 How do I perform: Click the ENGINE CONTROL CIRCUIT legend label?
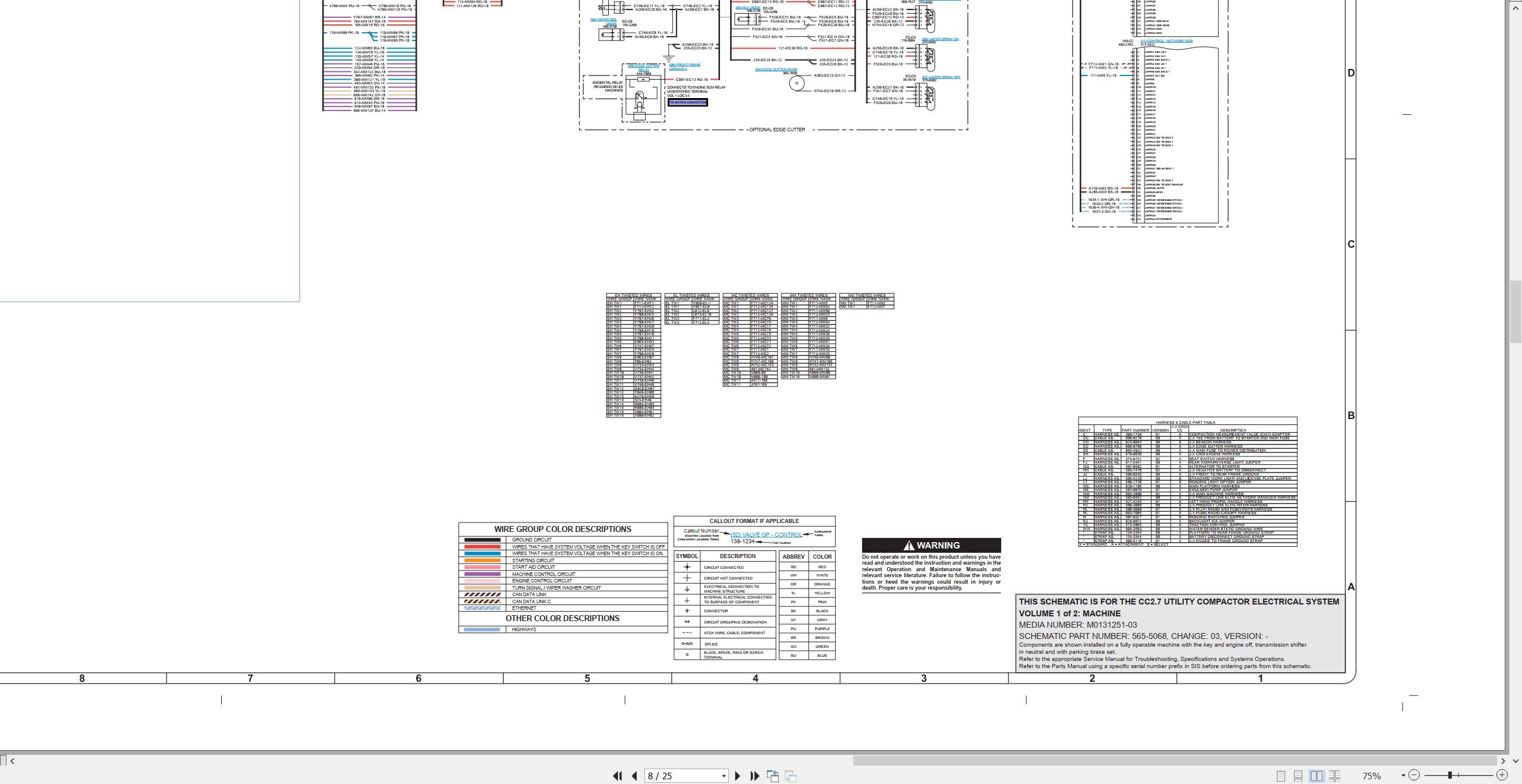click(542, 581)
